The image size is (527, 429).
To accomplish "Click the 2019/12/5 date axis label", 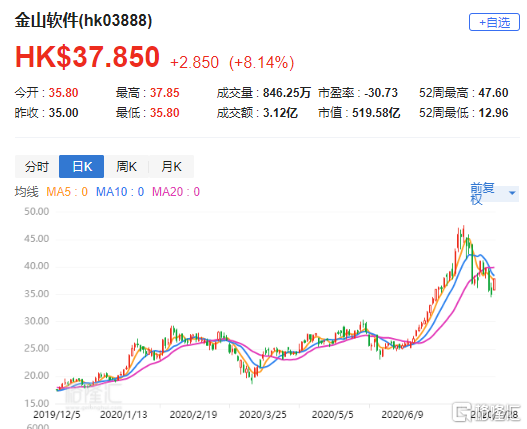I will tap(57, 415).
